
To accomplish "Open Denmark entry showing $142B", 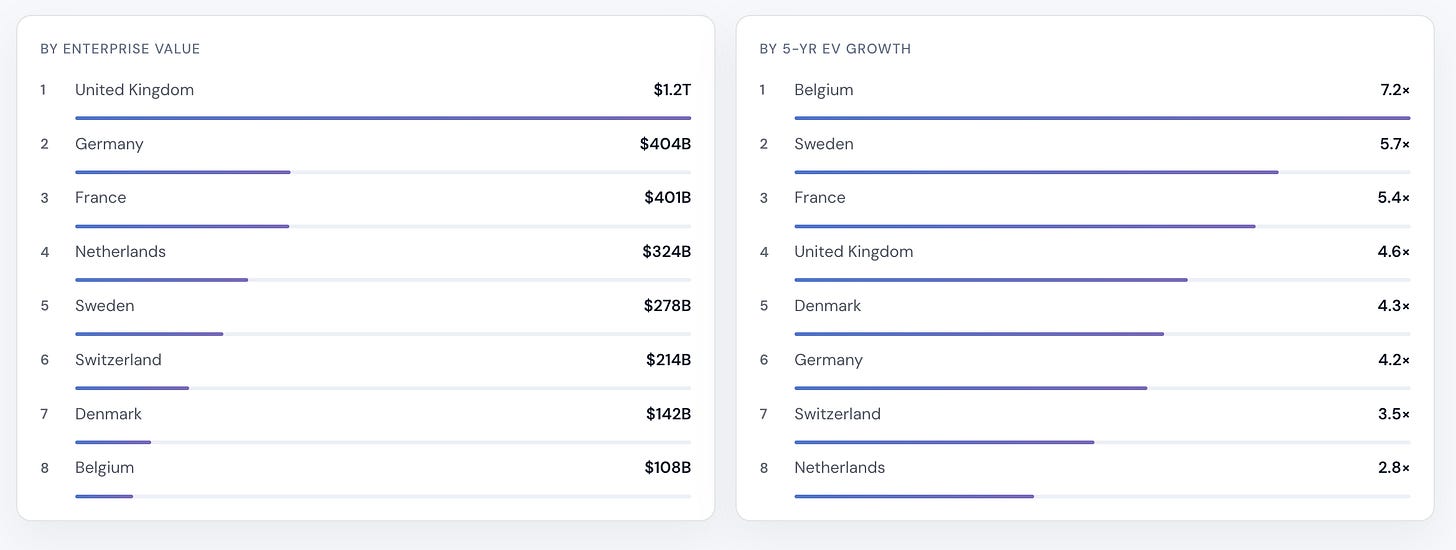I will pos(365,422).
